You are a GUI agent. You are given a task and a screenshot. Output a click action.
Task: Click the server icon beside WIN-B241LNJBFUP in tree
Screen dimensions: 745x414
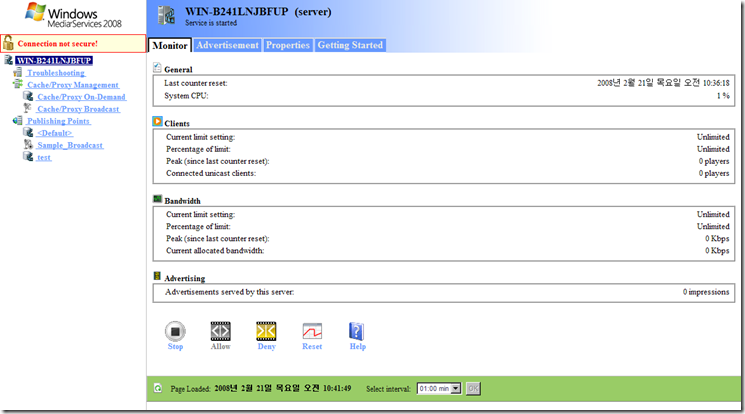point(9,60)
